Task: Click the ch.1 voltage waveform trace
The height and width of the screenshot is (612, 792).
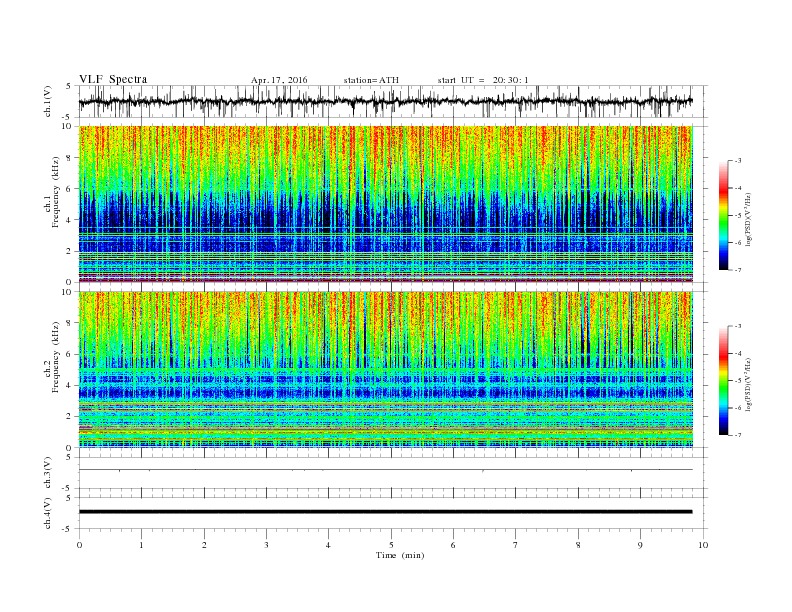Action: pyautogui.click(x=386, y=101)
